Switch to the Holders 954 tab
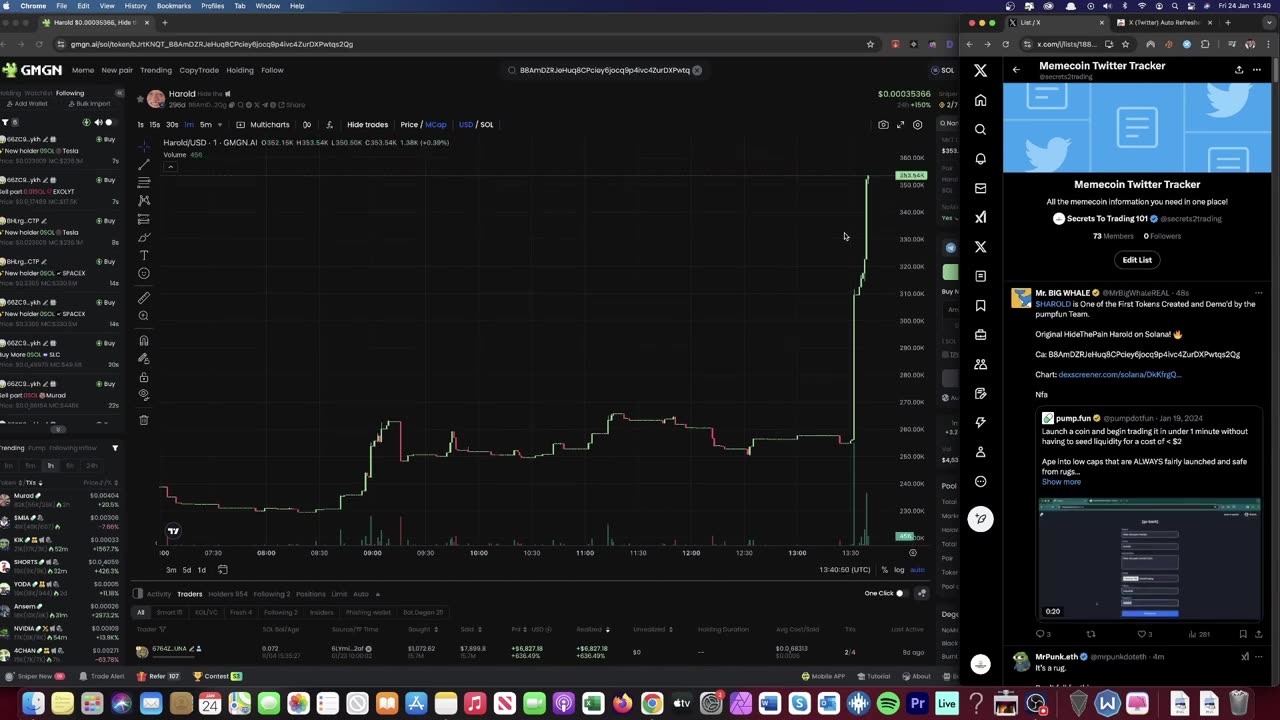The height and width of the screenshot is (720, 1280). pyautogui.click(x=226, y=594)
